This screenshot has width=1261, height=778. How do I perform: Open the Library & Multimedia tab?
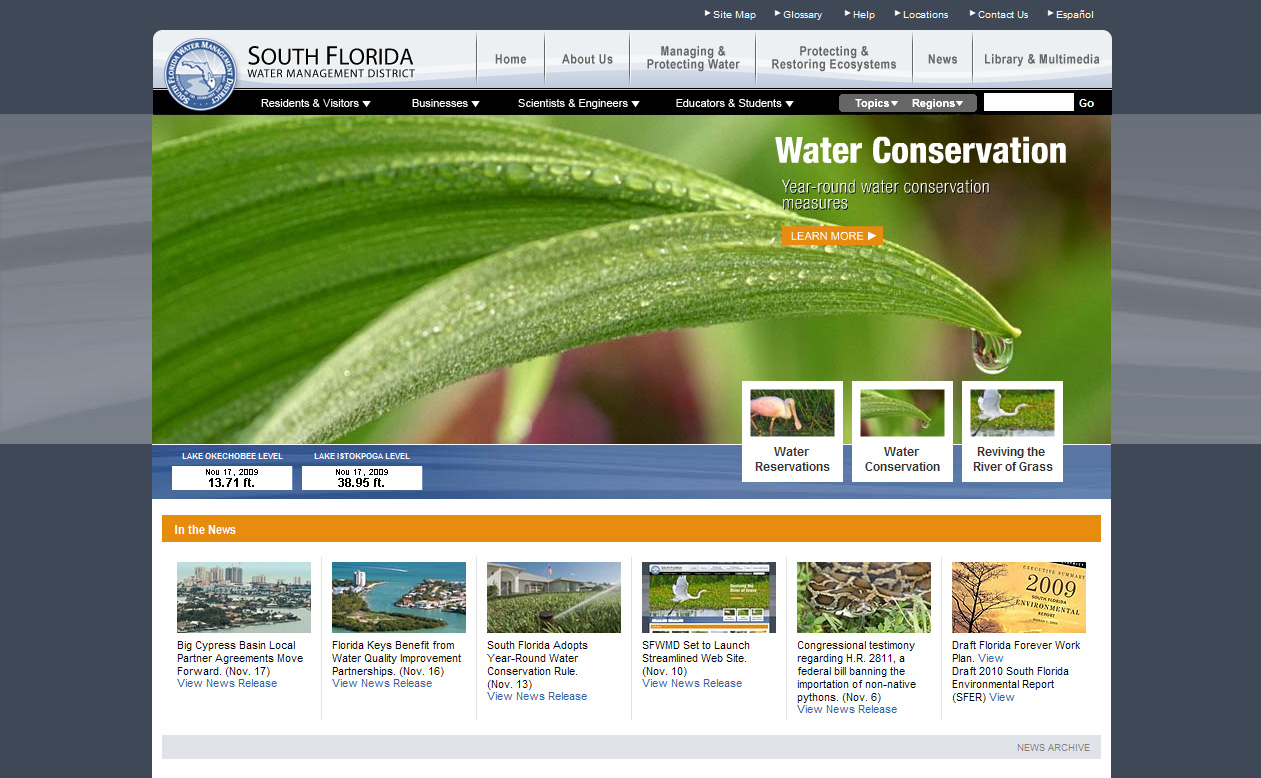click(1041, 59)
